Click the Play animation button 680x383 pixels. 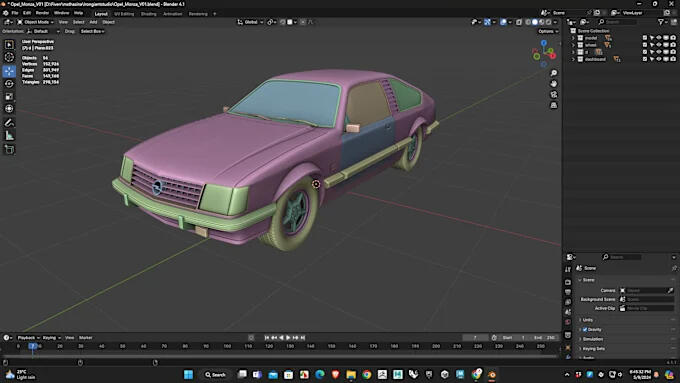click(288, 337)
